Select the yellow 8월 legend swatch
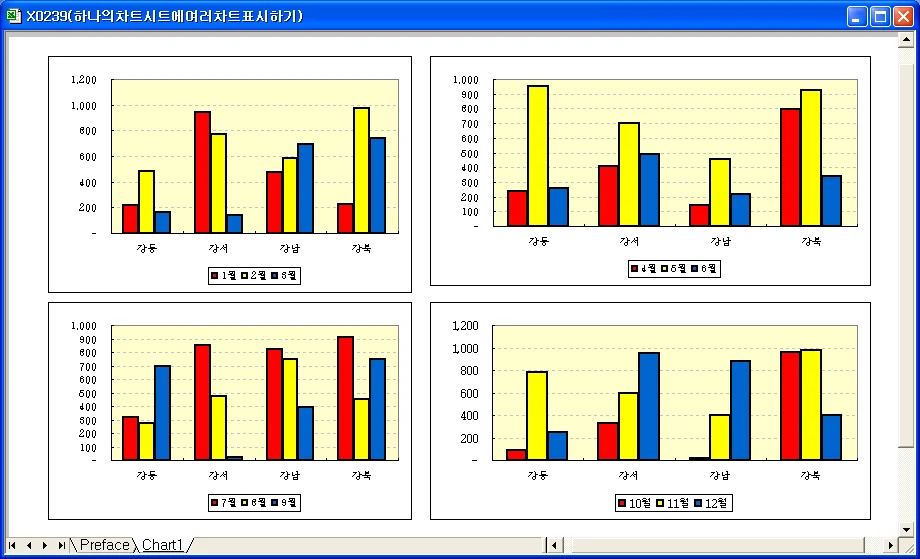920x559 pixels. tap(245, 503)
